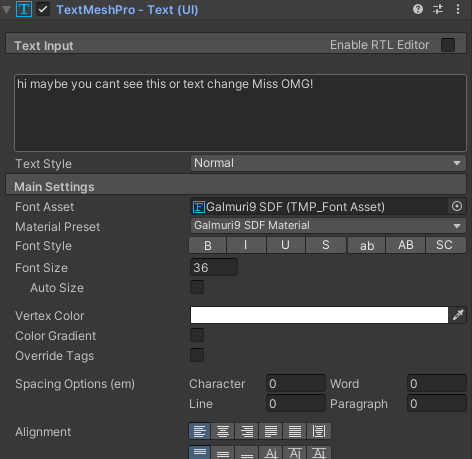Toggle lowercase ab font style
The height and width of the screenshot is (459, 472).
point(367,245)
